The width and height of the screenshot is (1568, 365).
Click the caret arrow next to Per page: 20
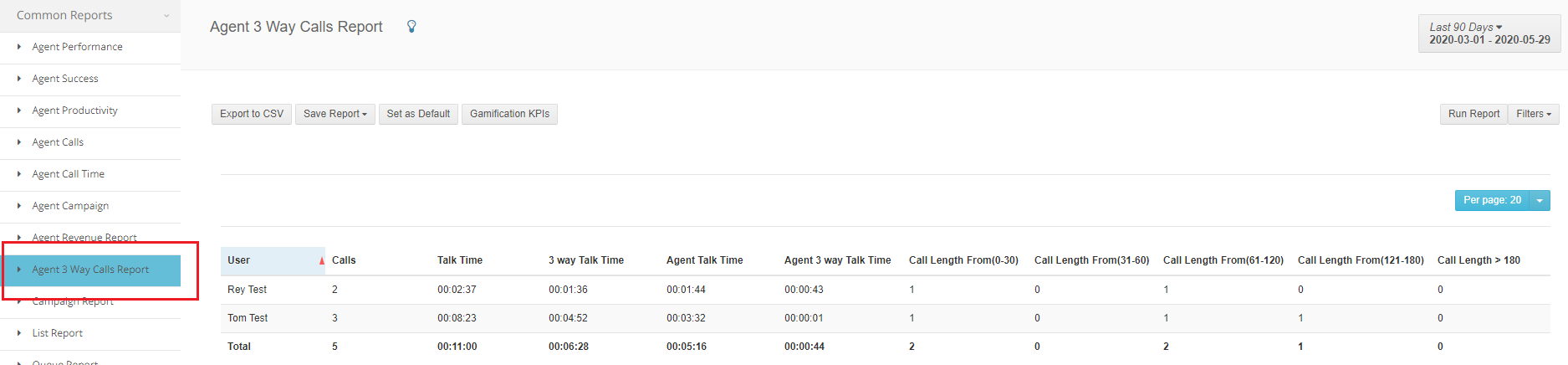[1540, 201]
